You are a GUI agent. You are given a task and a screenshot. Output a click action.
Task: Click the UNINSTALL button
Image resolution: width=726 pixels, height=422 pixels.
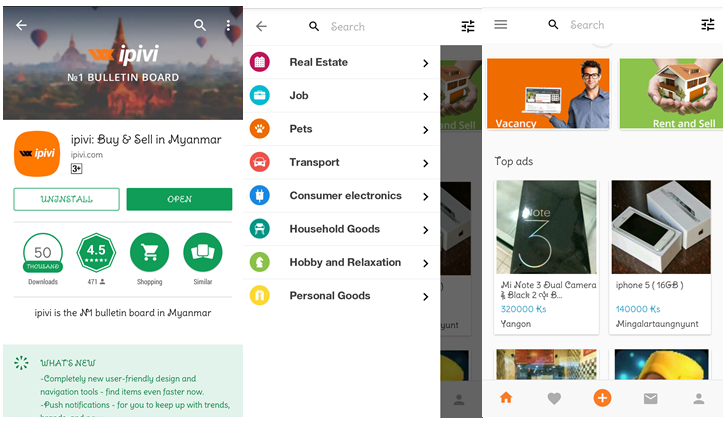66,199
